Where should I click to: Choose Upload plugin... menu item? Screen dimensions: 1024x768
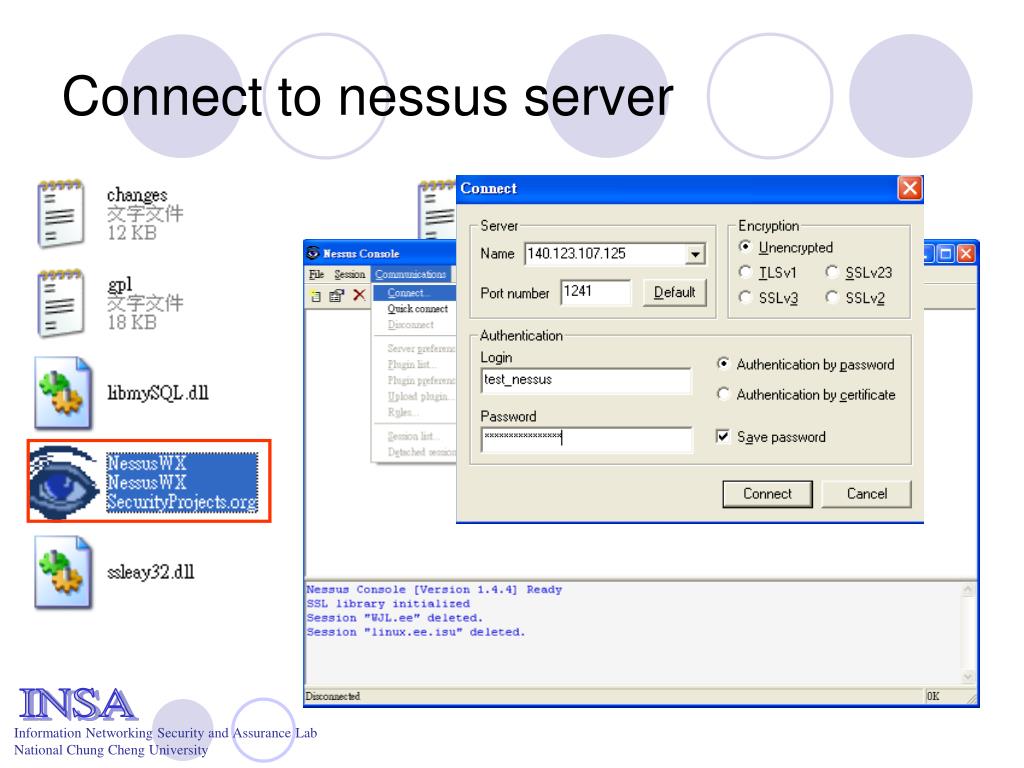click(414, 396)
